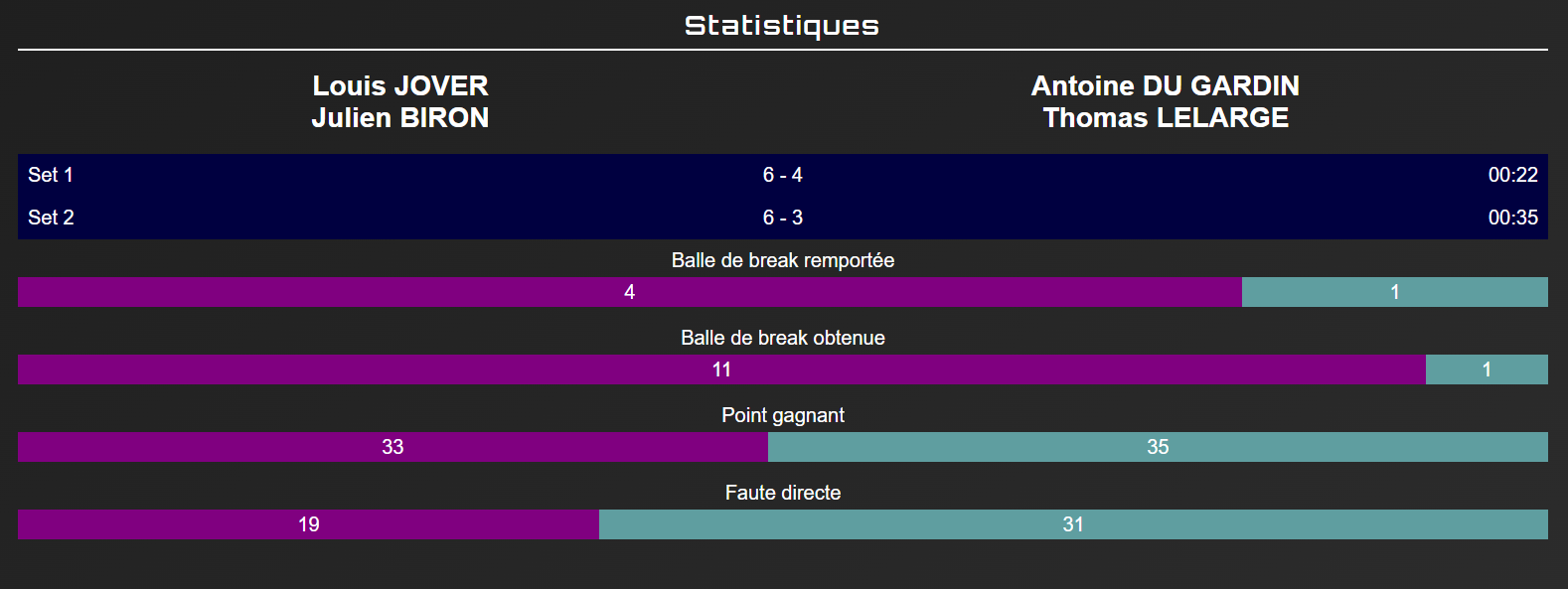Select player name Louis JOVER
Screen dimensions: 1568x589
[400, 86]
